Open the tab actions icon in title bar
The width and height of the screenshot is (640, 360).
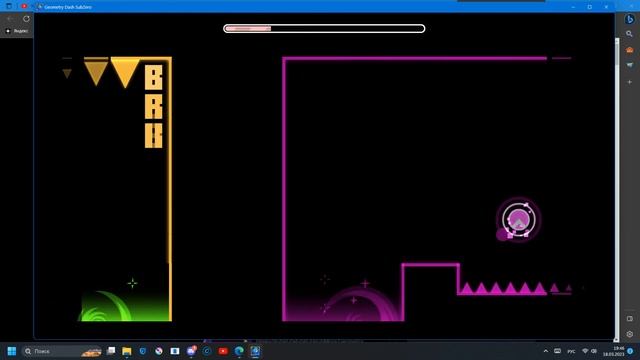point(9,7)
